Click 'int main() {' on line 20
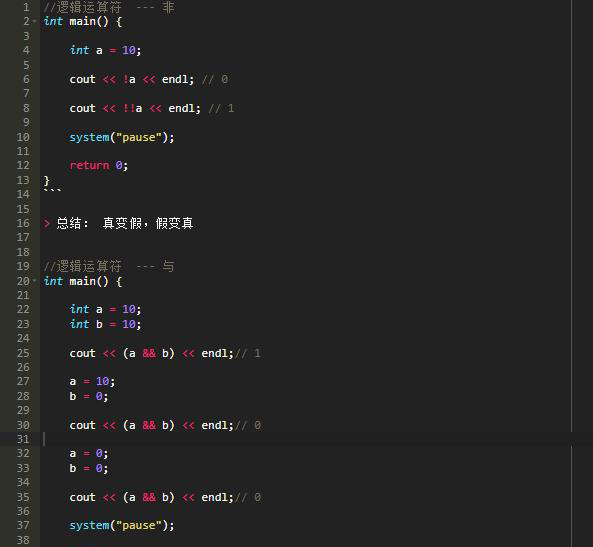The image size is (593, 547). [82, 281]
